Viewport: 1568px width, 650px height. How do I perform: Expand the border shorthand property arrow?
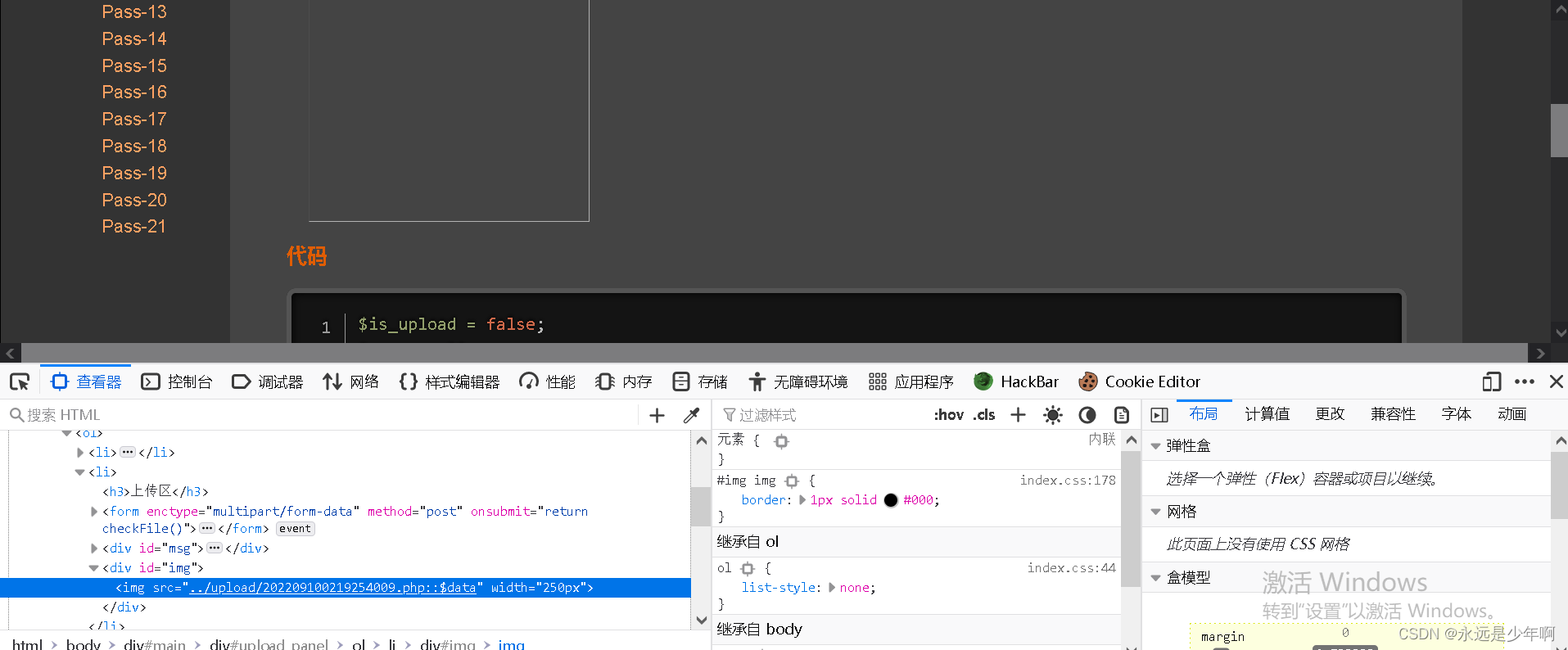[x=802, y=500]
